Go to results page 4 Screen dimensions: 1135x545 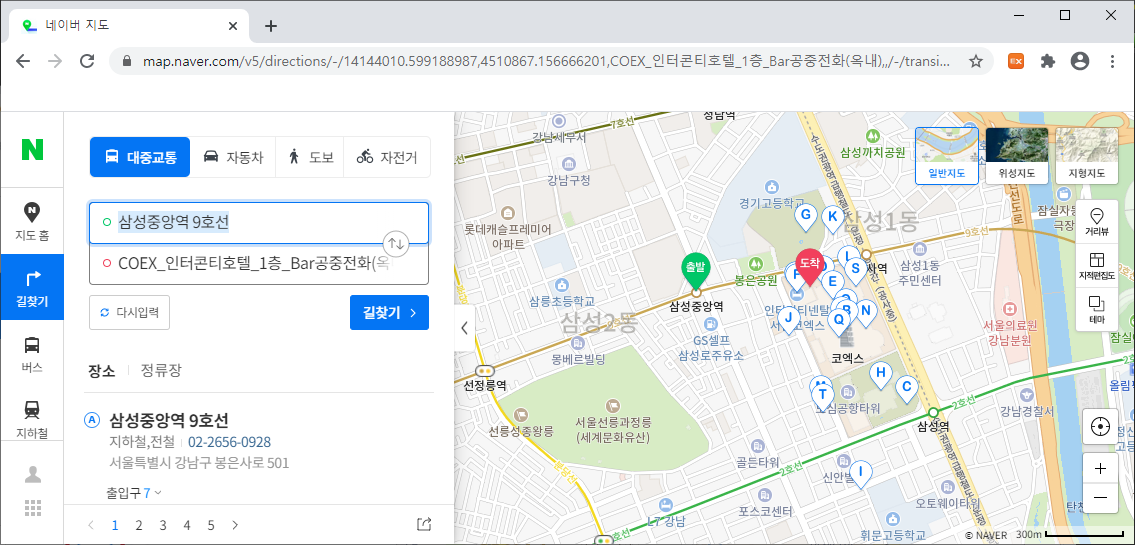187,525
